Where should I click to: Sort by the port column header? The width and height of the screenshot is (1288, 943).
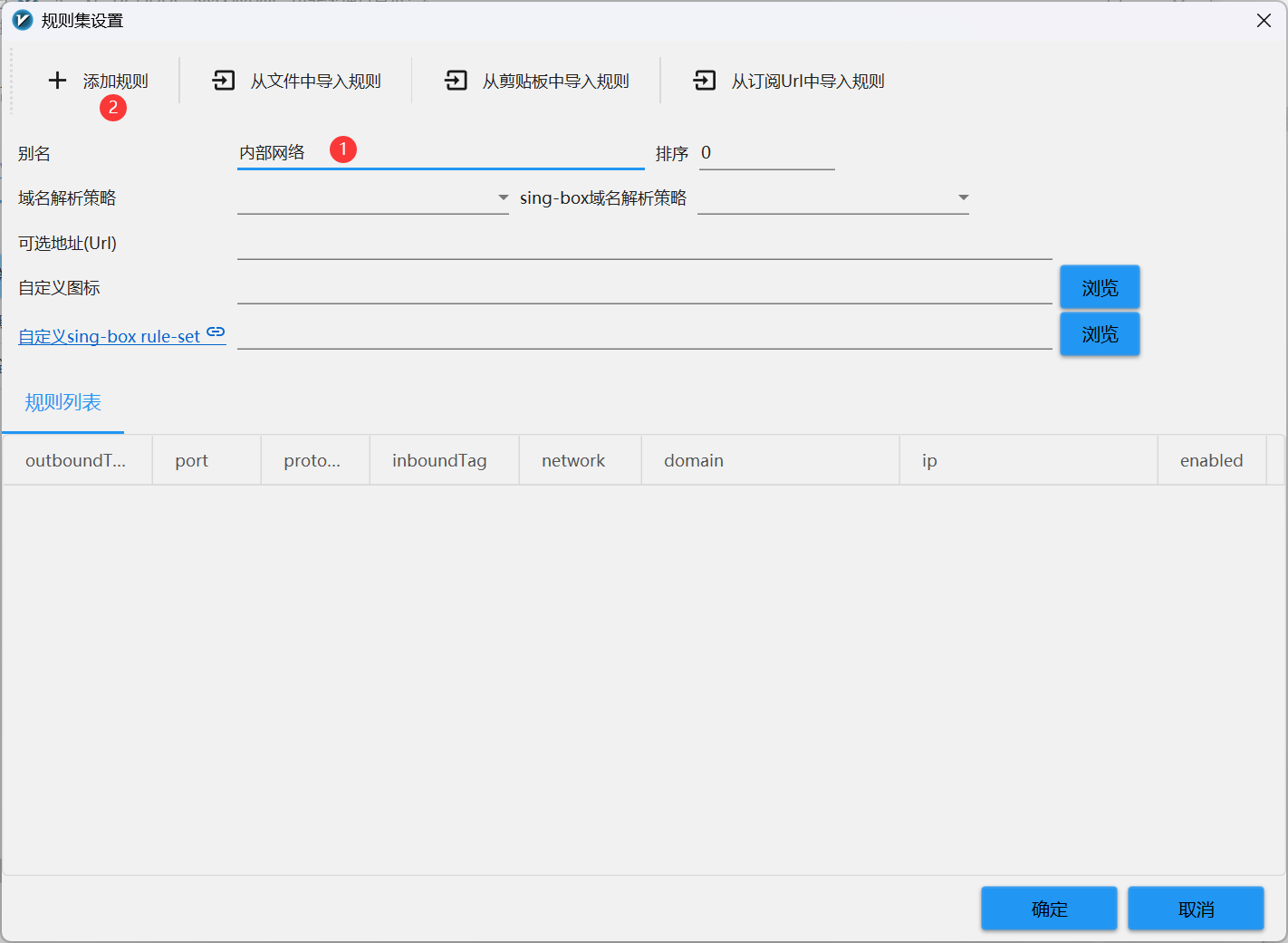[x=207, y=460]
